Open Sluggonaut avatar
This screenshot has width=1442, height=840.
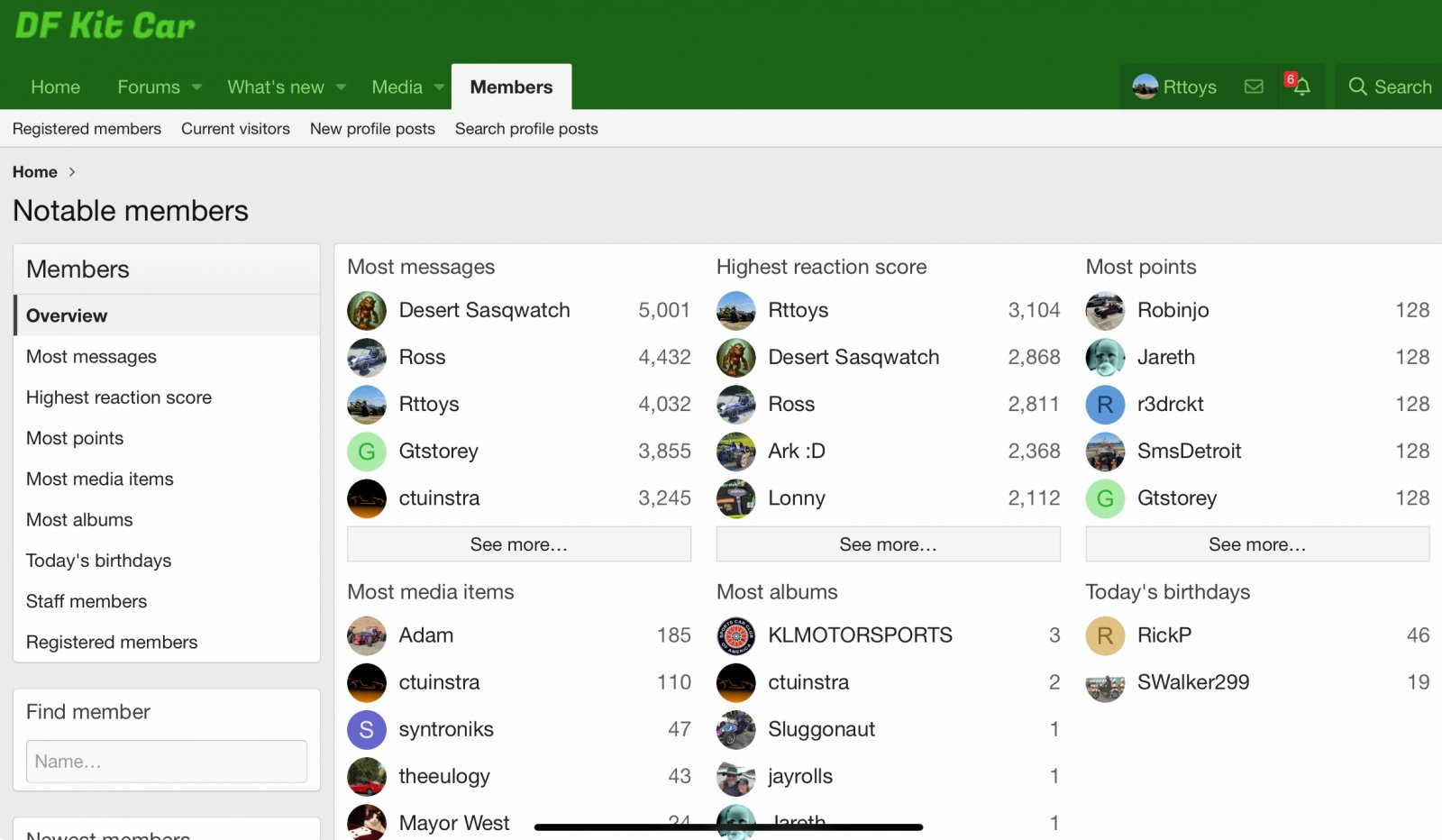pos(736,730)
